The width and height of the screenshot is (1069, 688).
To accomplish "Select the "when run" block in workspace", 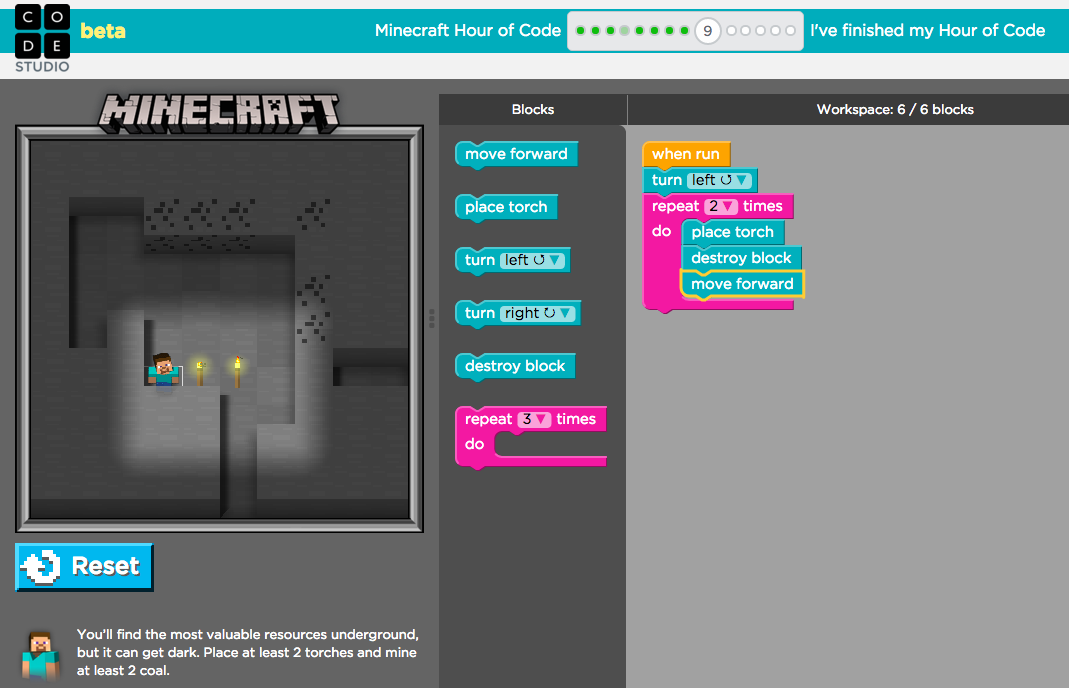I will (686, 155).
